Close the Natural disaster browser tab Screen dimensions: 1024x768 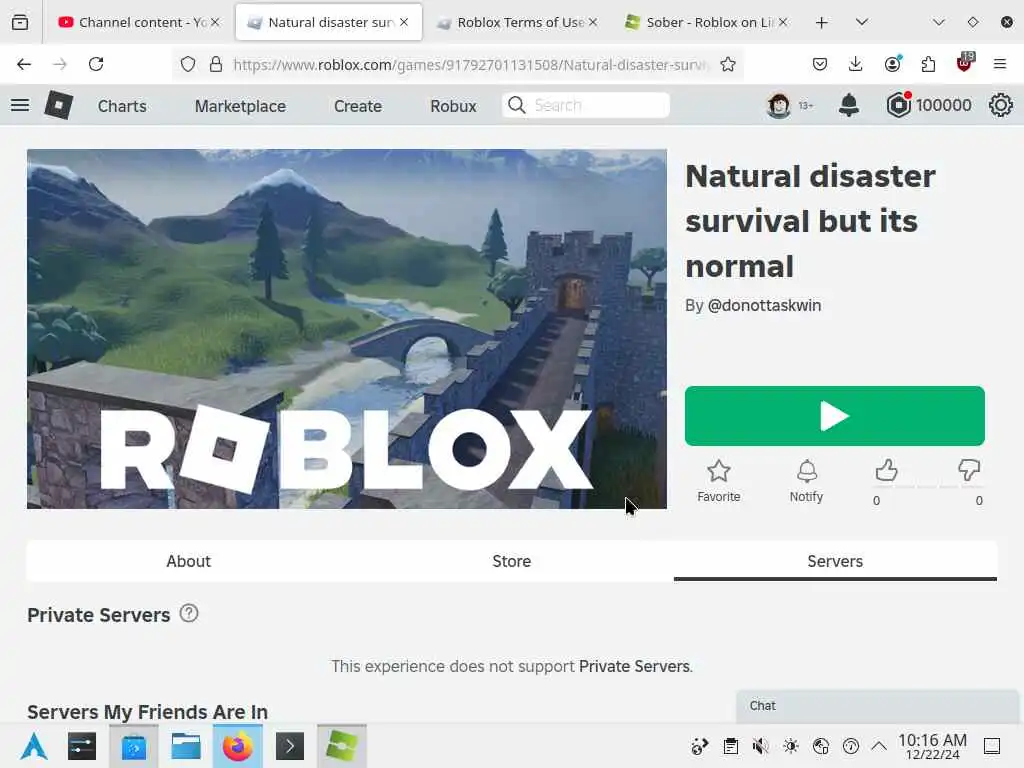[x=404, y=22]
